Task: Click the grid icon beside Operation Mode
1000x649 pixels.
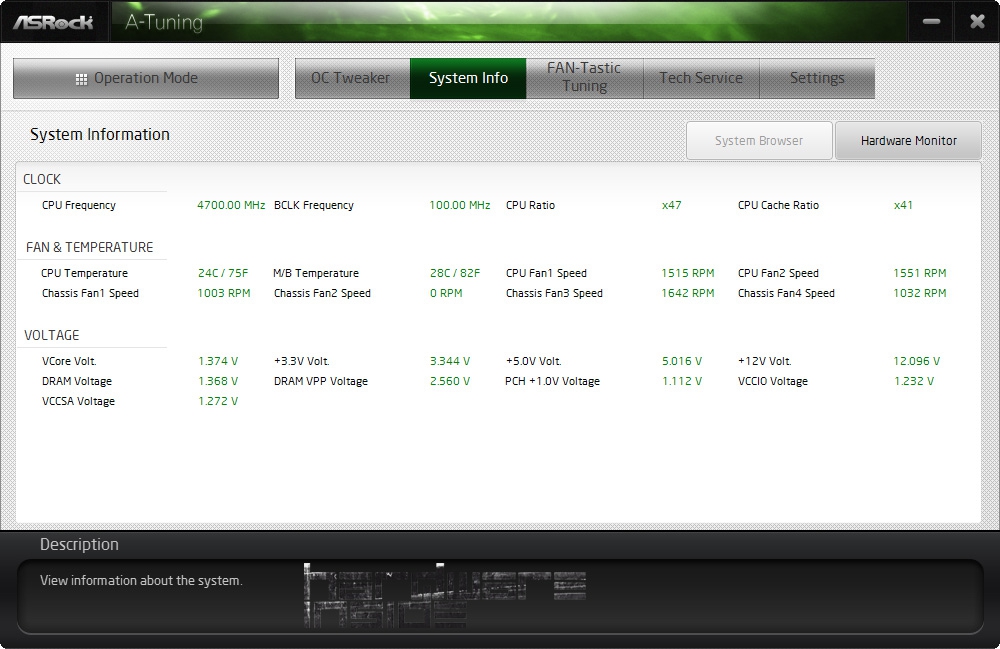Action: point(81,79)
